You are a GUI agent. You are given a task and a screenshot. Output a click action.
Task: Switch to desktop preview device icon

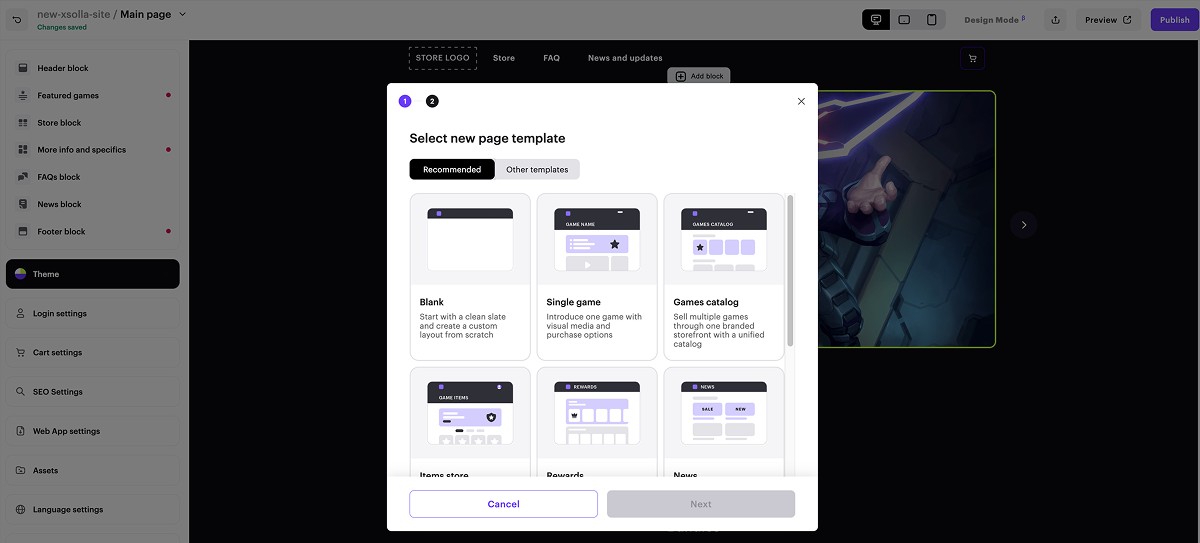[x=876, y=20]
